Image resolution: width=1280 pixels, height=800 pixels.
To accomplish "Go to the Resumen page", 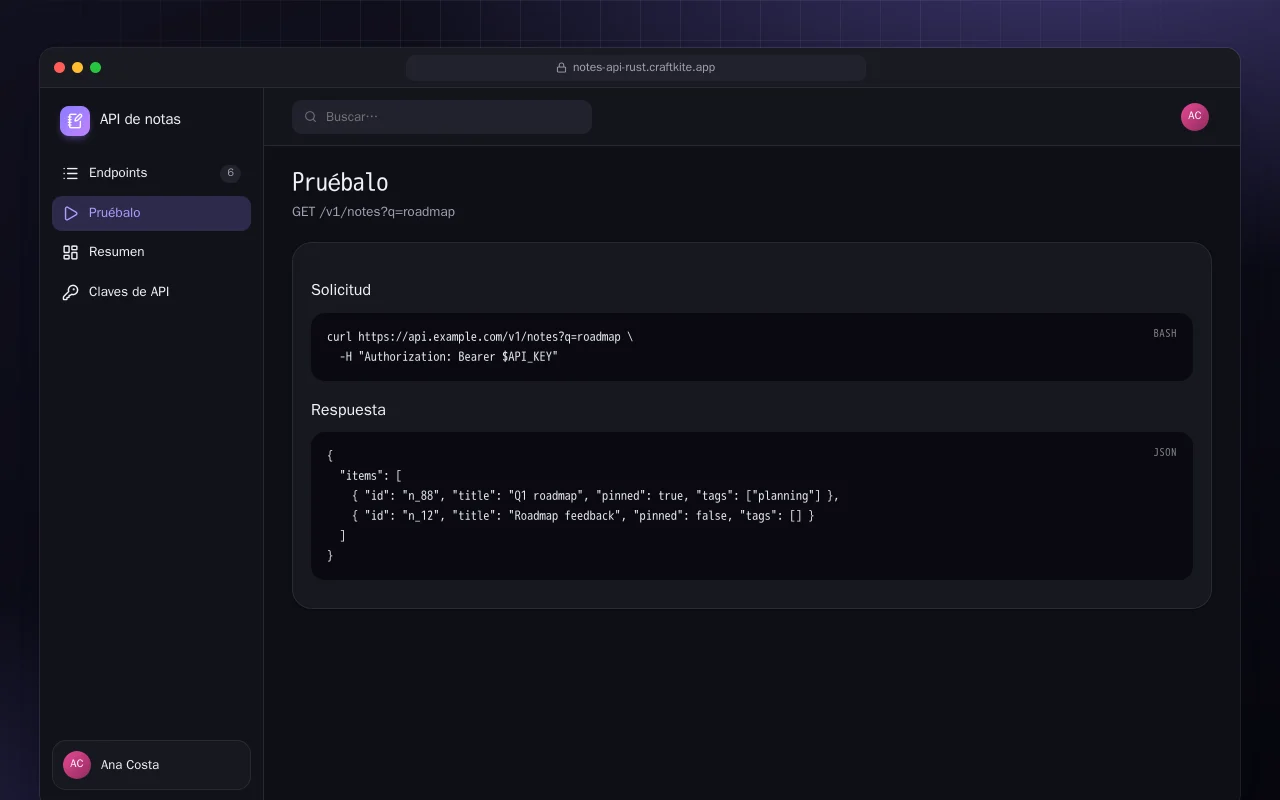I will pyautogui.click(x=151, y=252).
